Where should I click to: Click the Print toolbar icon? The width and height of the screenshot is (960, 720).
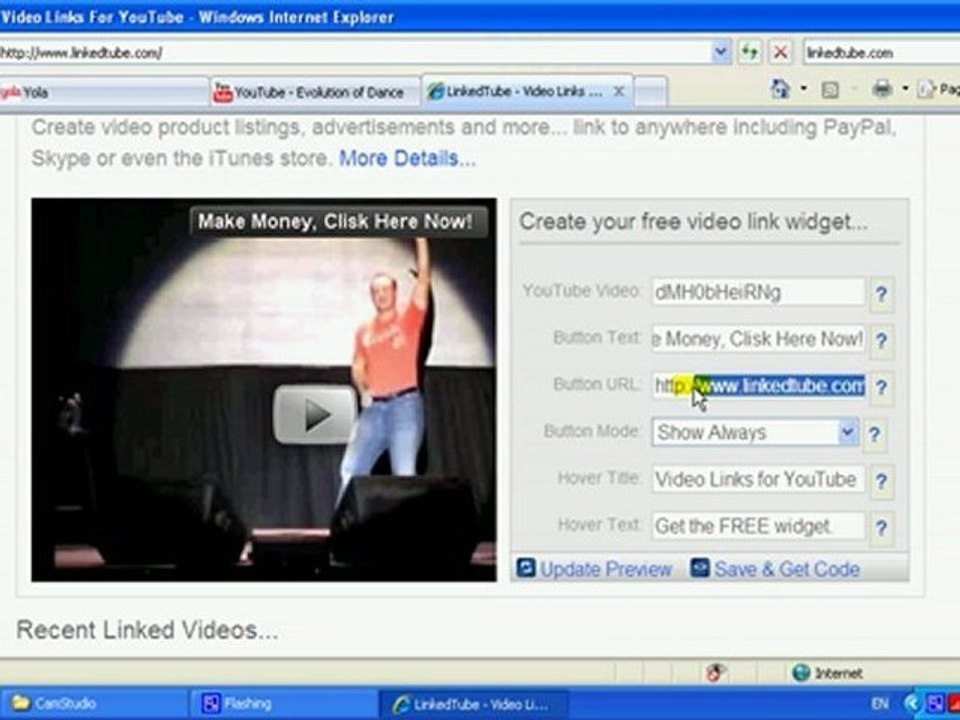[x=882, y=89]
